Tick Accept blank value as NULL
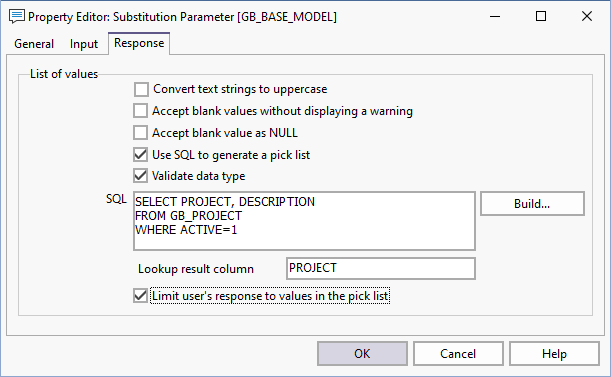 [140, 133]
